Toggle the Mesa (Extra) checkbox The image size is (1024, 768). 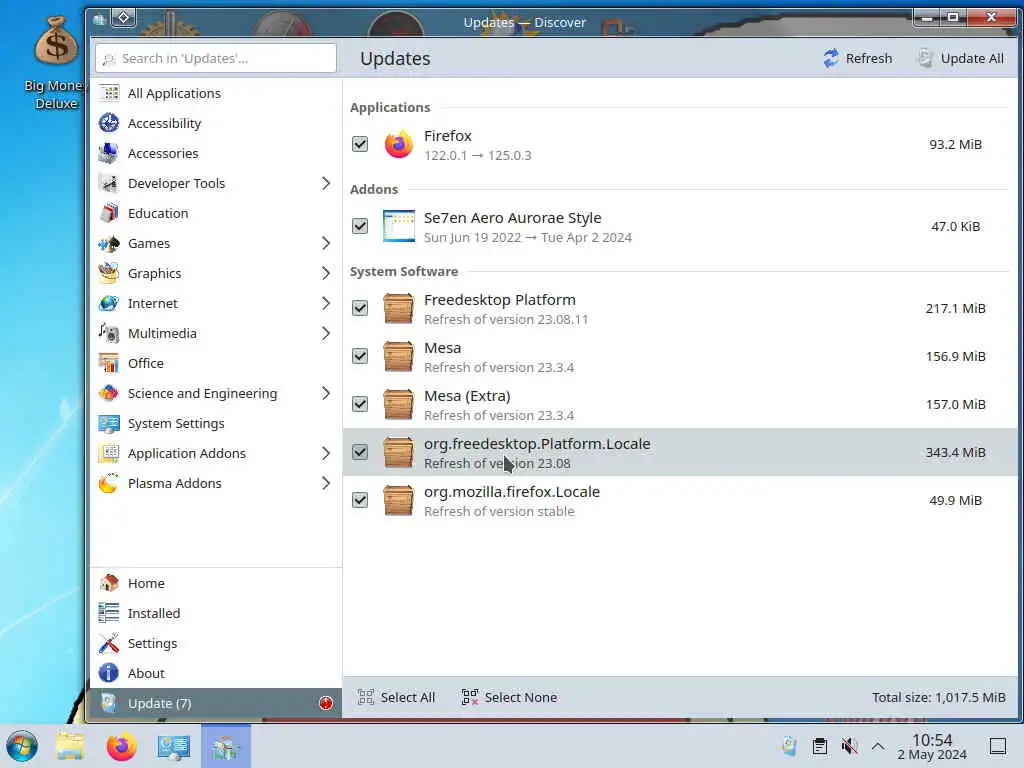pyautogui.click(x=360, y=404)
